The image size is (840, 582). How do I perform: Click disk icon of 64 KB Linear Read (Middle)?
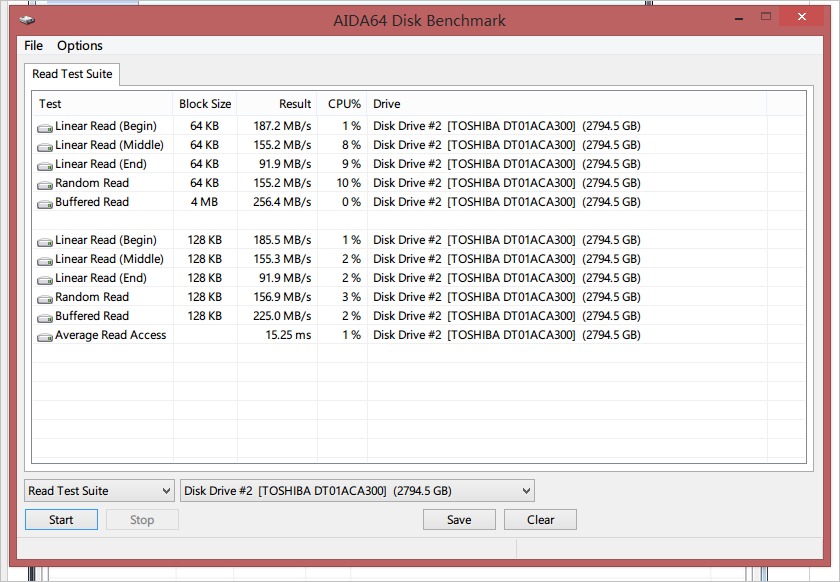[44, 147]
